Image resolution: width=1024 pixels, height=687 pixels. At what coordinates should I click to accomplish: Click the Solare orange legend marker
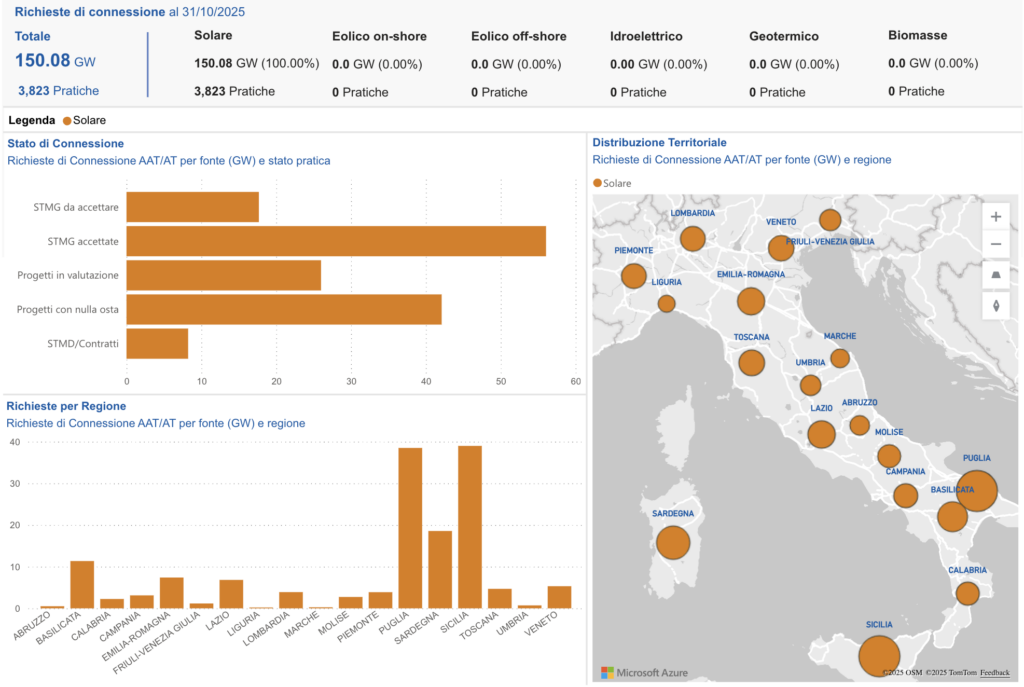click(x=67, y=120)
